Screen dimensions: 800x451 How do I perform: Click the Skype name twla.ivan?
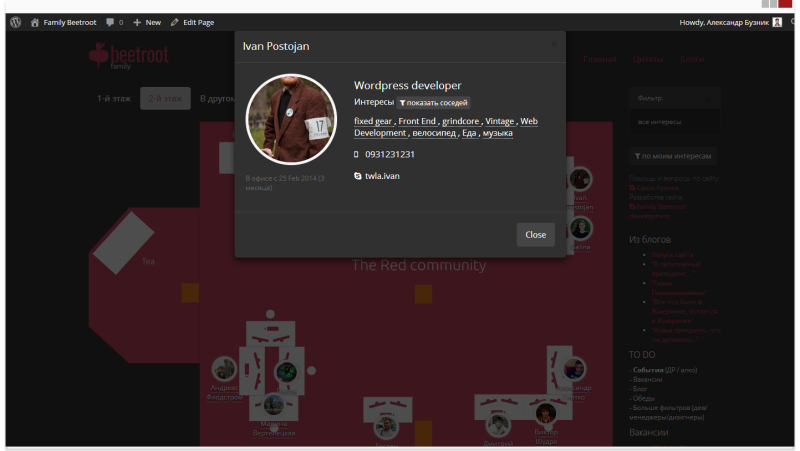pos(382,176)
